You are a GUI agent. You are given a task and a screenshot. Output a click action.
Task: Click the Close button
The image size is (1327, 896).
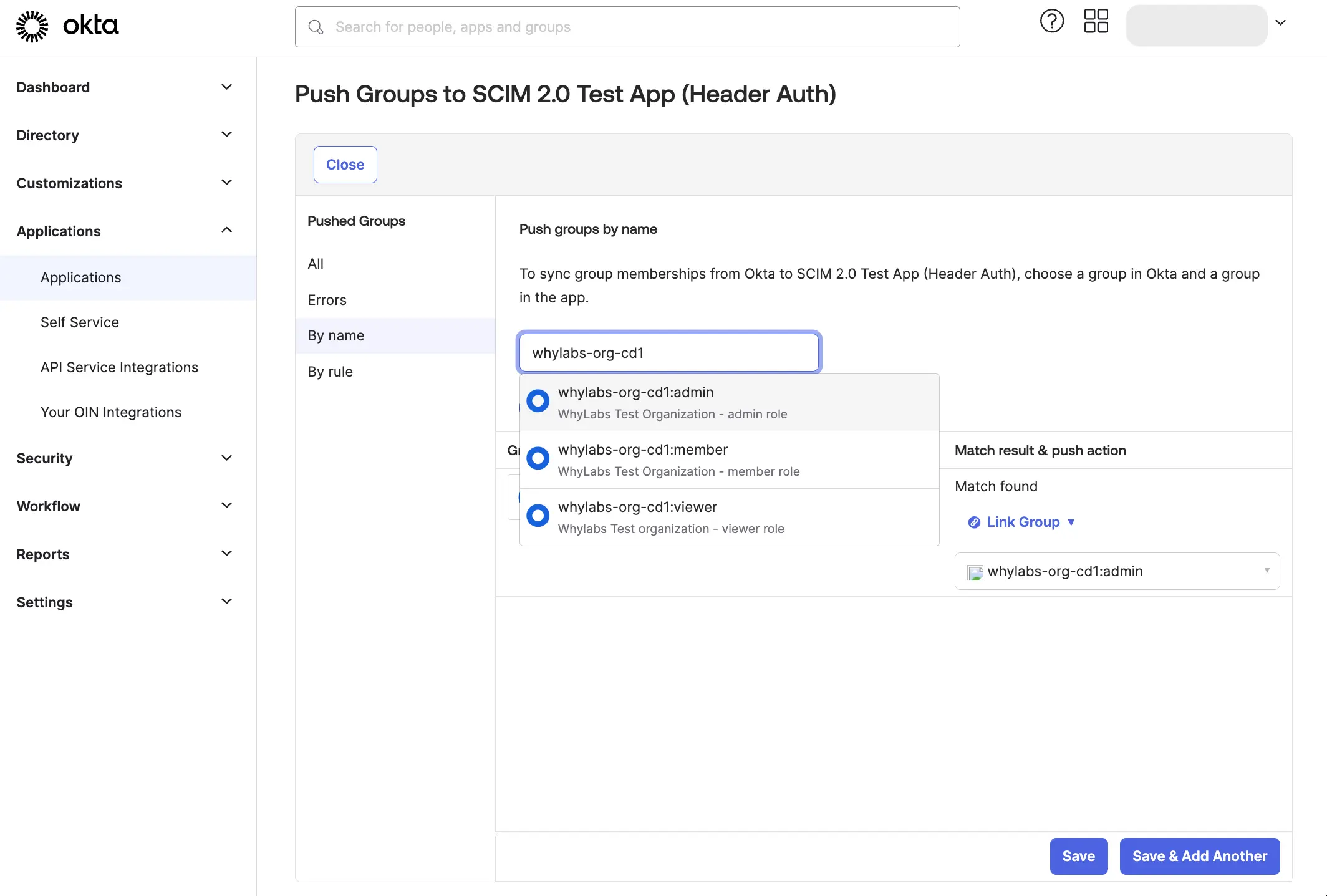point(345,164)
